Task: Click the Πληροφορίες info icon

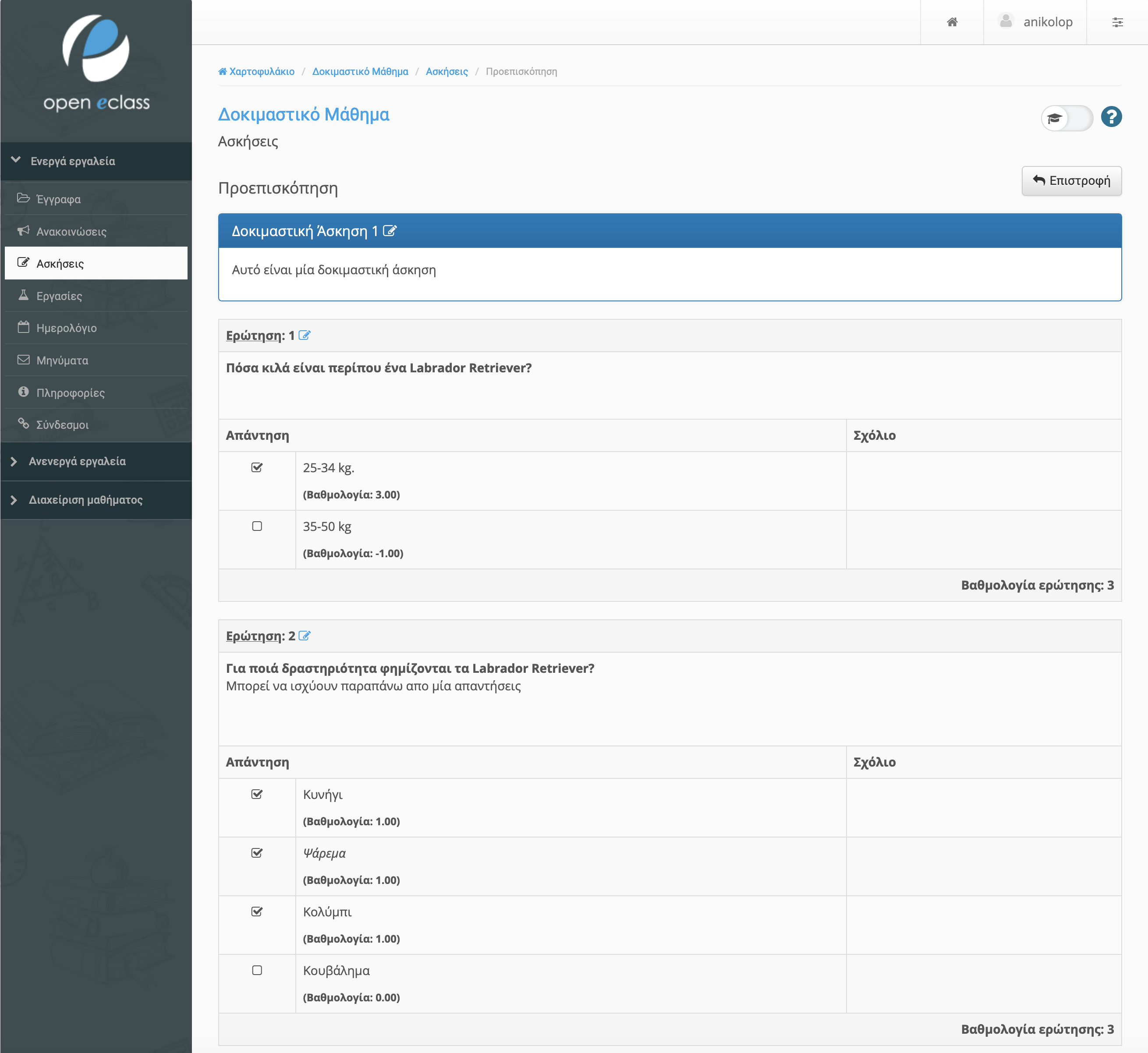Action: pos(23,392)
